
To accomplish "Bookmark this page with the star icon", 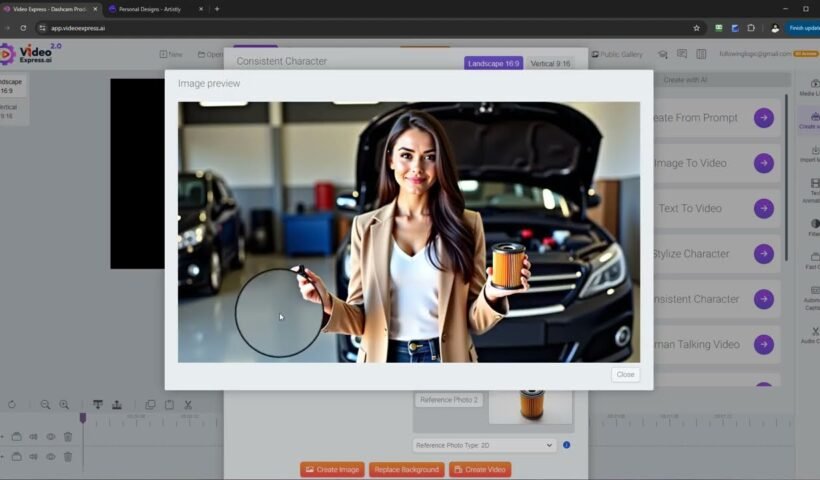I will 697,28.
